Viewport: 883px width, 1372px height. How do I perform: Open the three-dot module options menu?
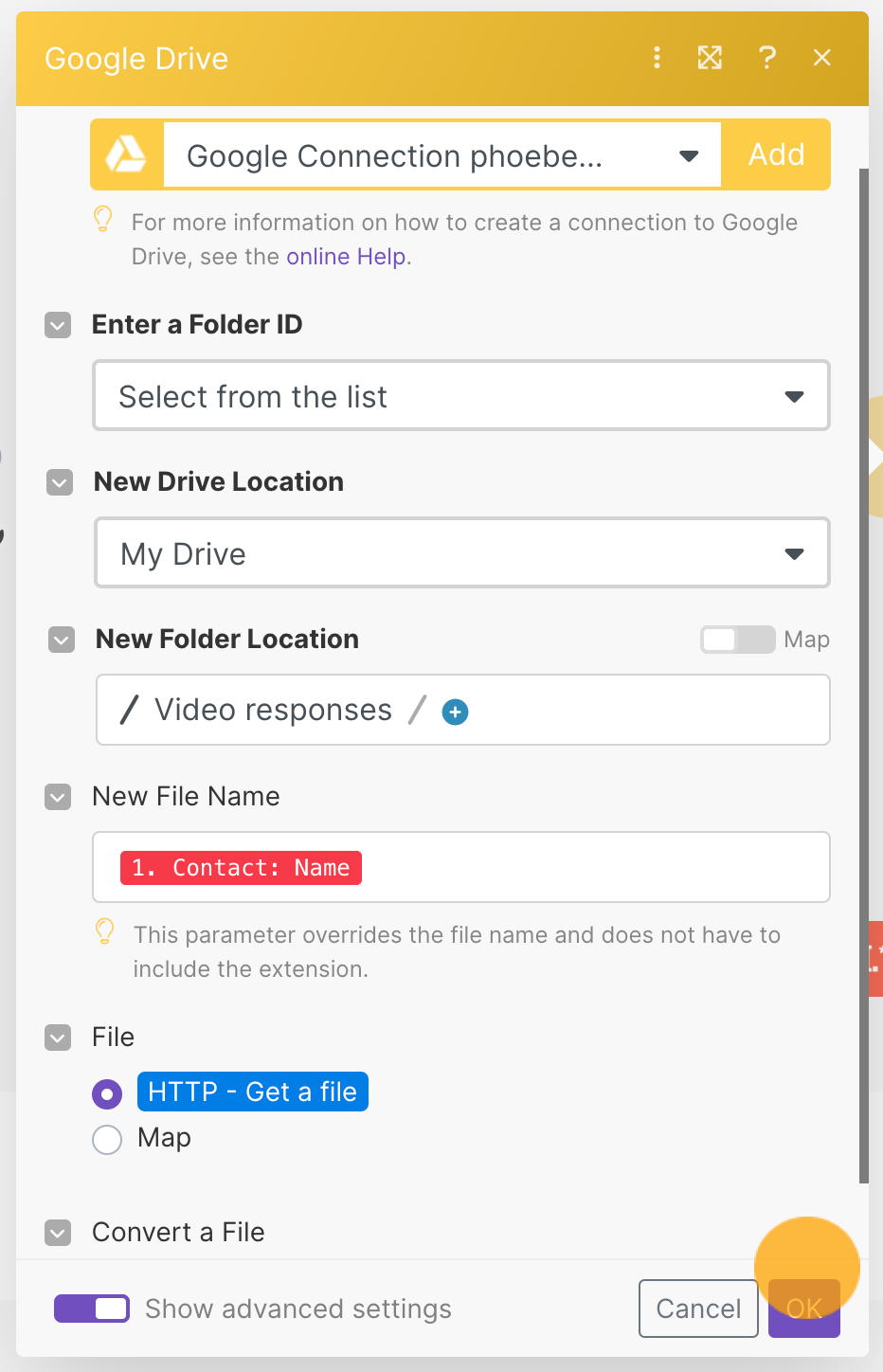coord(657,58)
